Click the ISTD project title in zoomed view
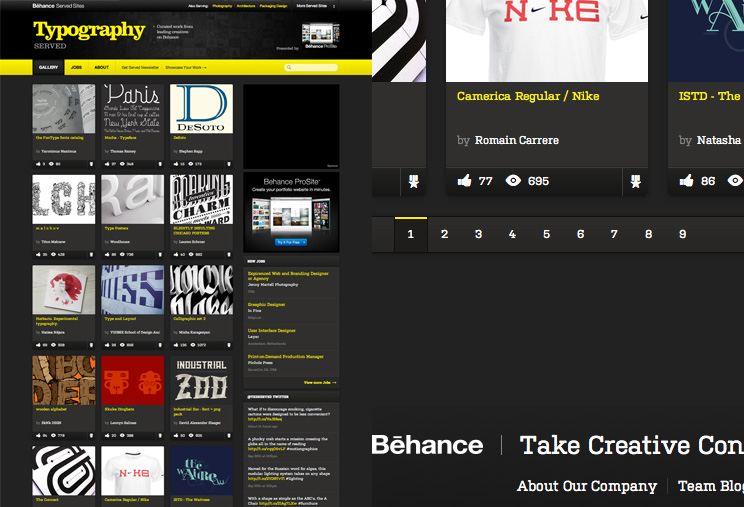 (x=710, y=96)
